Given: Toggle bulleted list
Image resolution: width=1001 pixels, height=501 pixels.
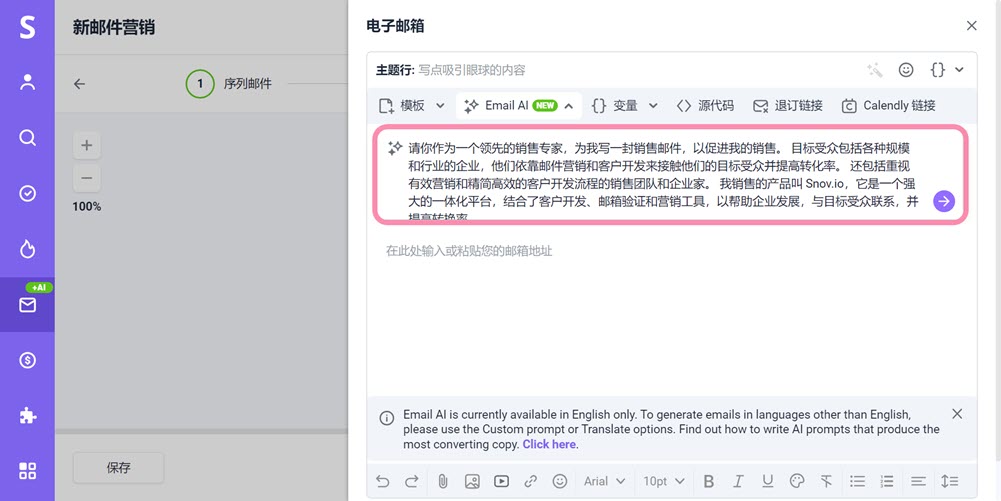Looking at the screenshot, I should (x=857, y=481).
